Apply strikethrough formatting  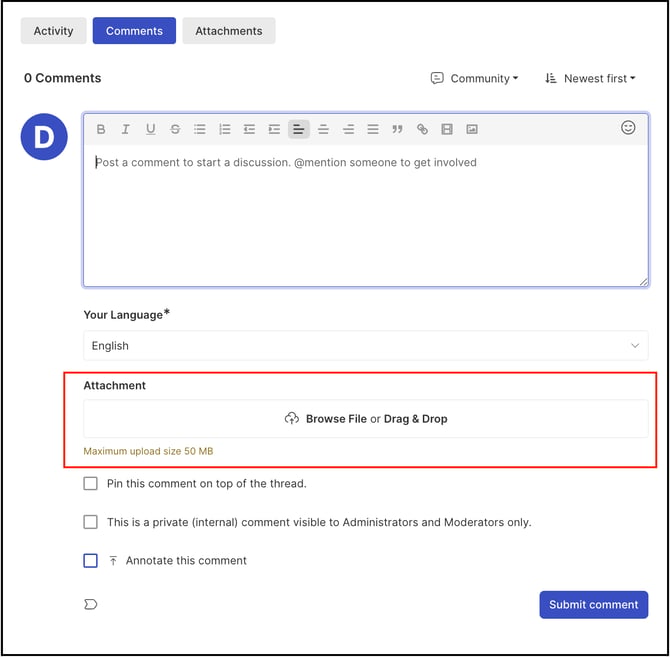(175, 129)
